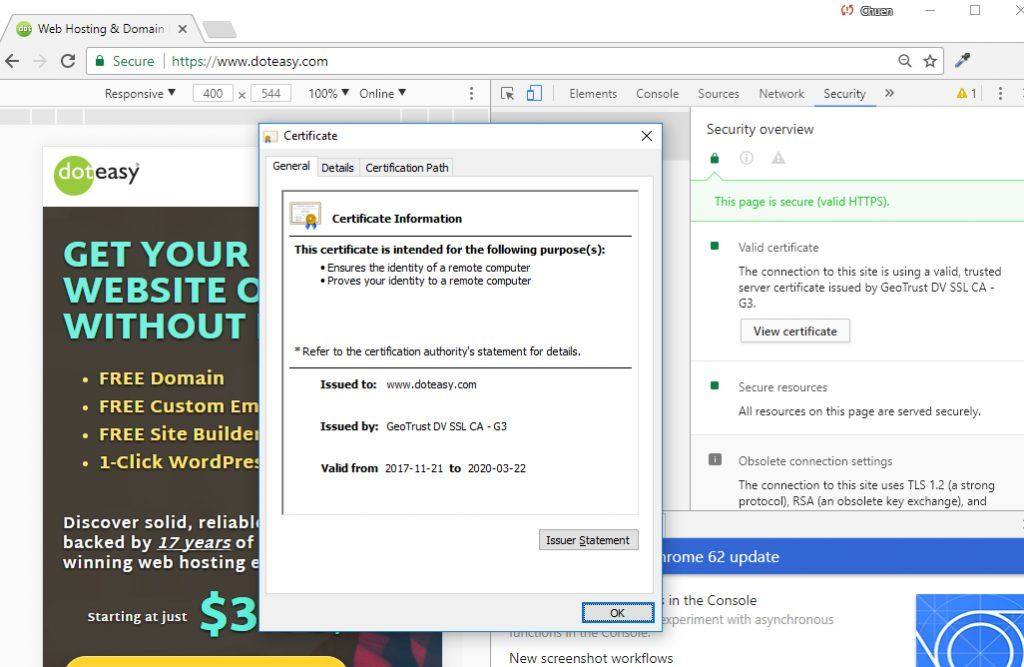Screen dimensions: 1024x667
Task: Close the Certificate dialog
Action: pyautogui.click(x=647, y=136)
